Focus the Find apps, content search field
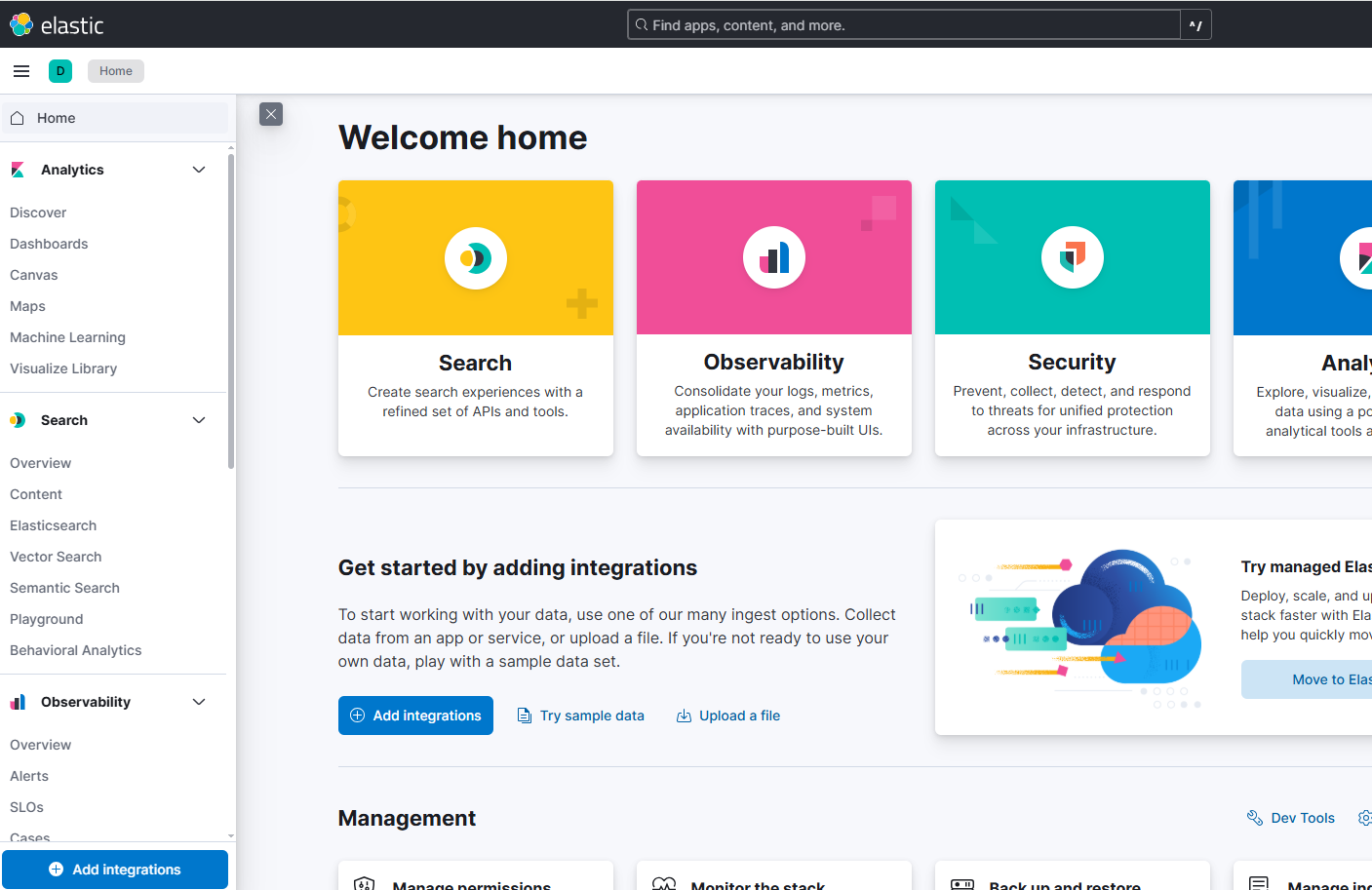 coord(904,25)
